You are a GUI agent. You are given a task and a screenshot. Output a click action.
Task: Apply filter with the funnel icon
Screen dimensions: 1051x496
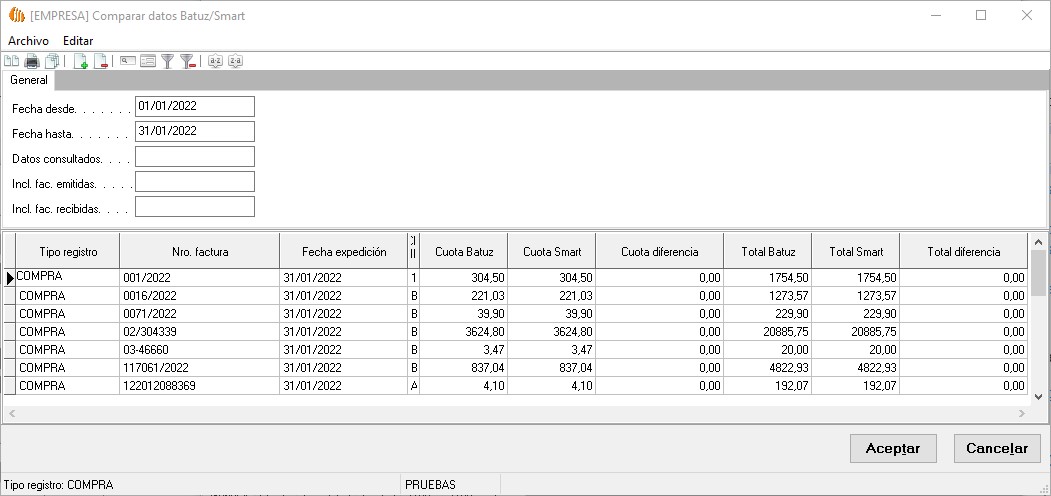pyautogui.click(x=168, y=62)
